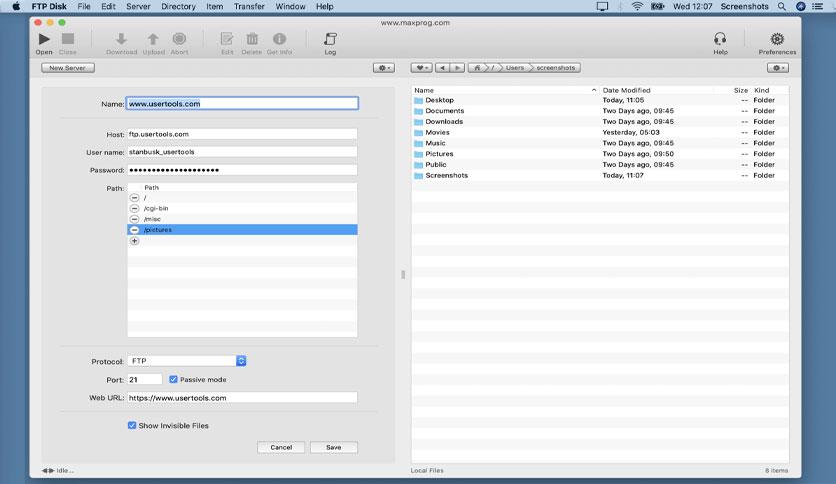
Task: Click Name column sort arrow
Action: tap(593, 90)
